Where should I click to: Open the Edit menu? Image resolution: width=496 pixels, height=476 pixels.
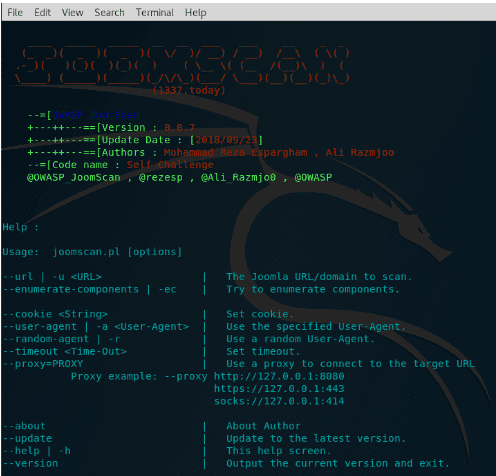(42, 13)
